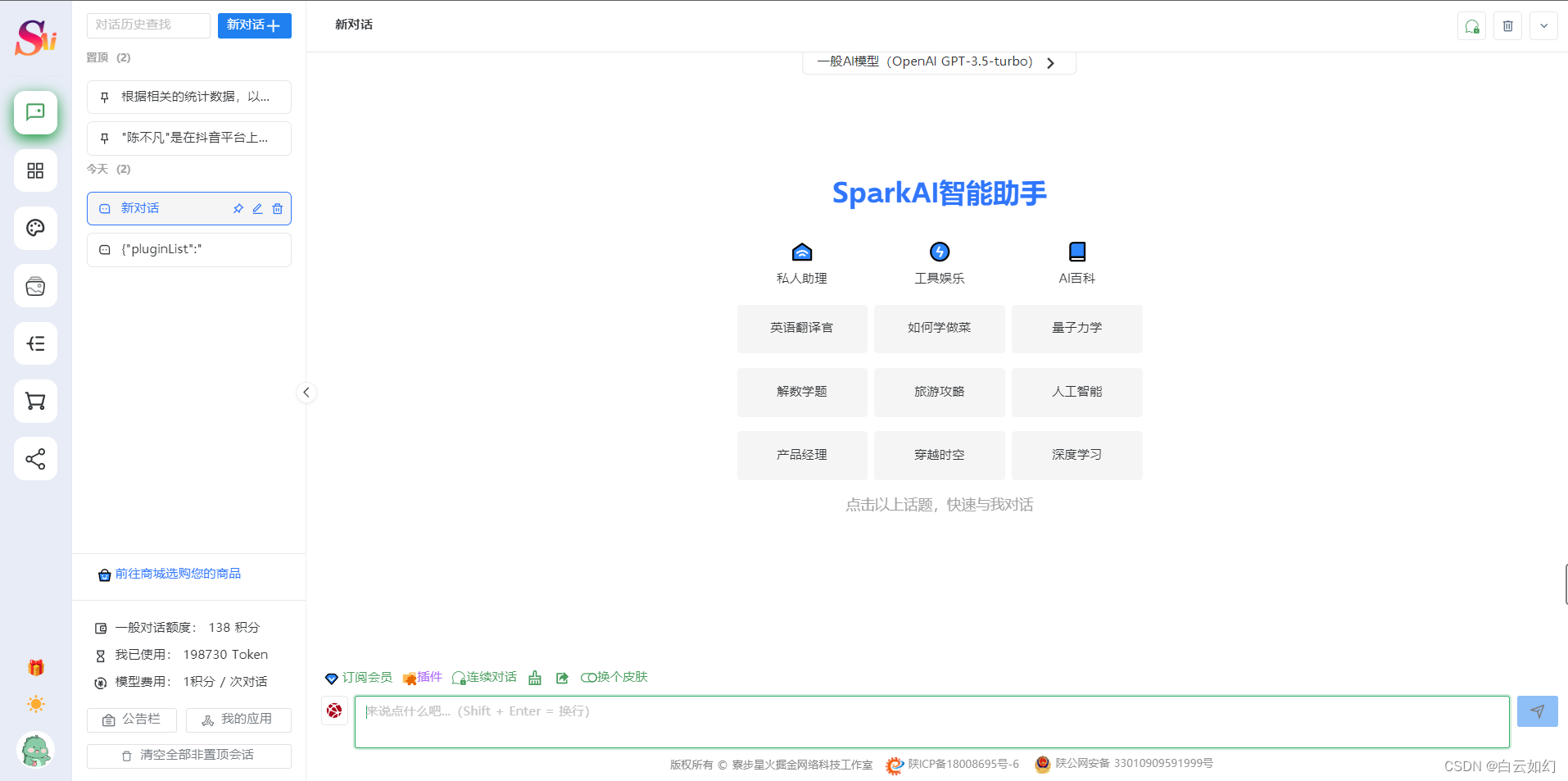
Task: Click the broom clear-chat icon
Action: tap(535, 678)
